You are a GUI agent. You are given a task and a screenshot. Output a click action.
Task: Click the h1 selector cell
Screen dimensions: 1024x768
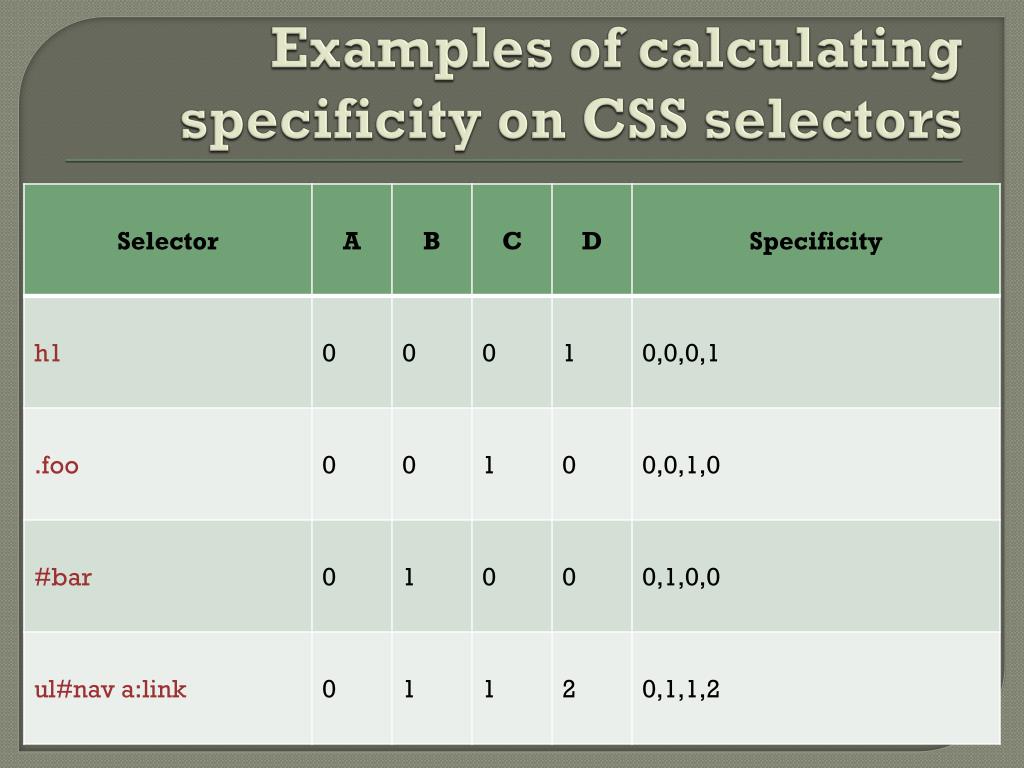coord(168,353)
